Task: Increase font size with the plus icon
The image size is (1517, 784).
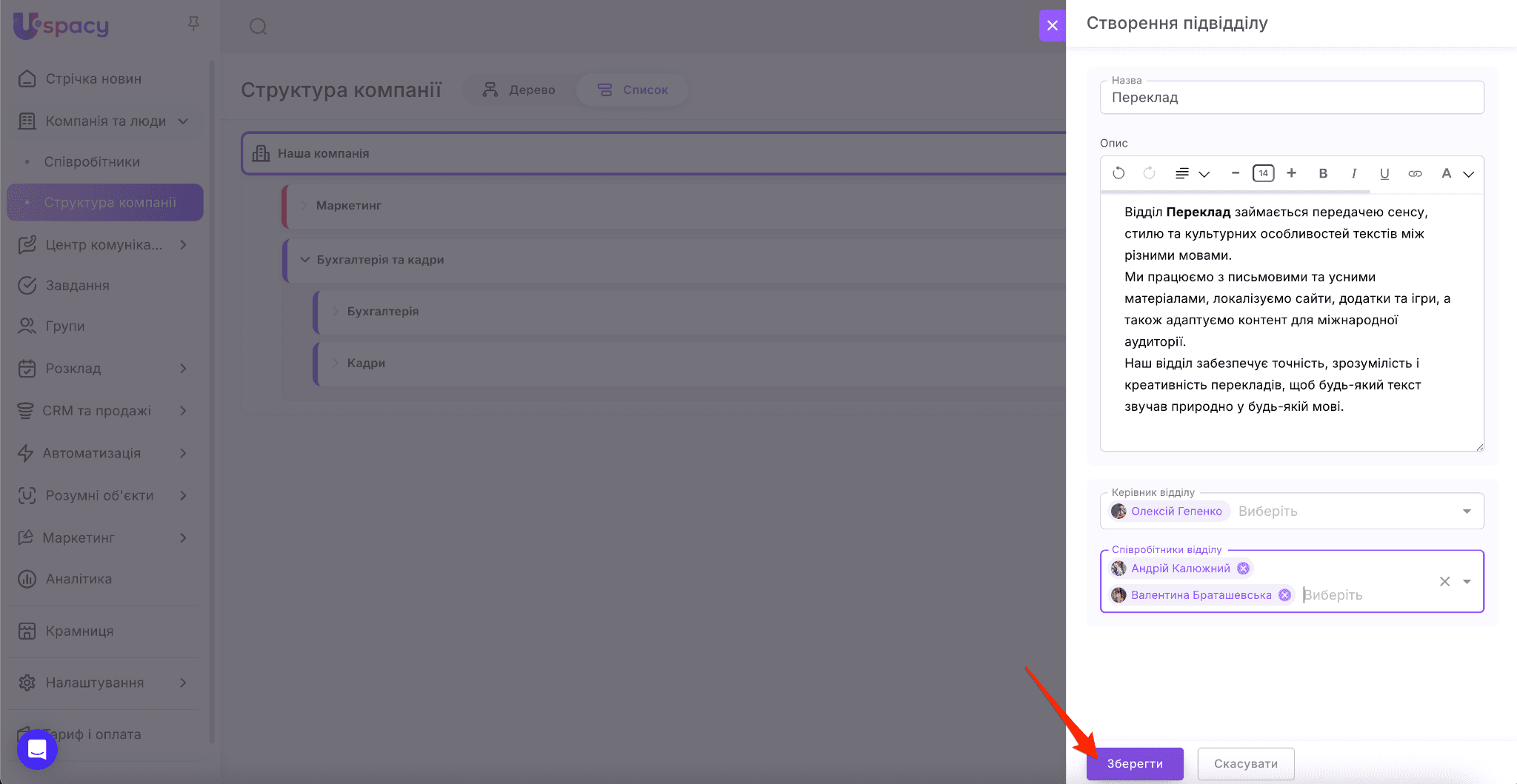Action: [1291, 173]
